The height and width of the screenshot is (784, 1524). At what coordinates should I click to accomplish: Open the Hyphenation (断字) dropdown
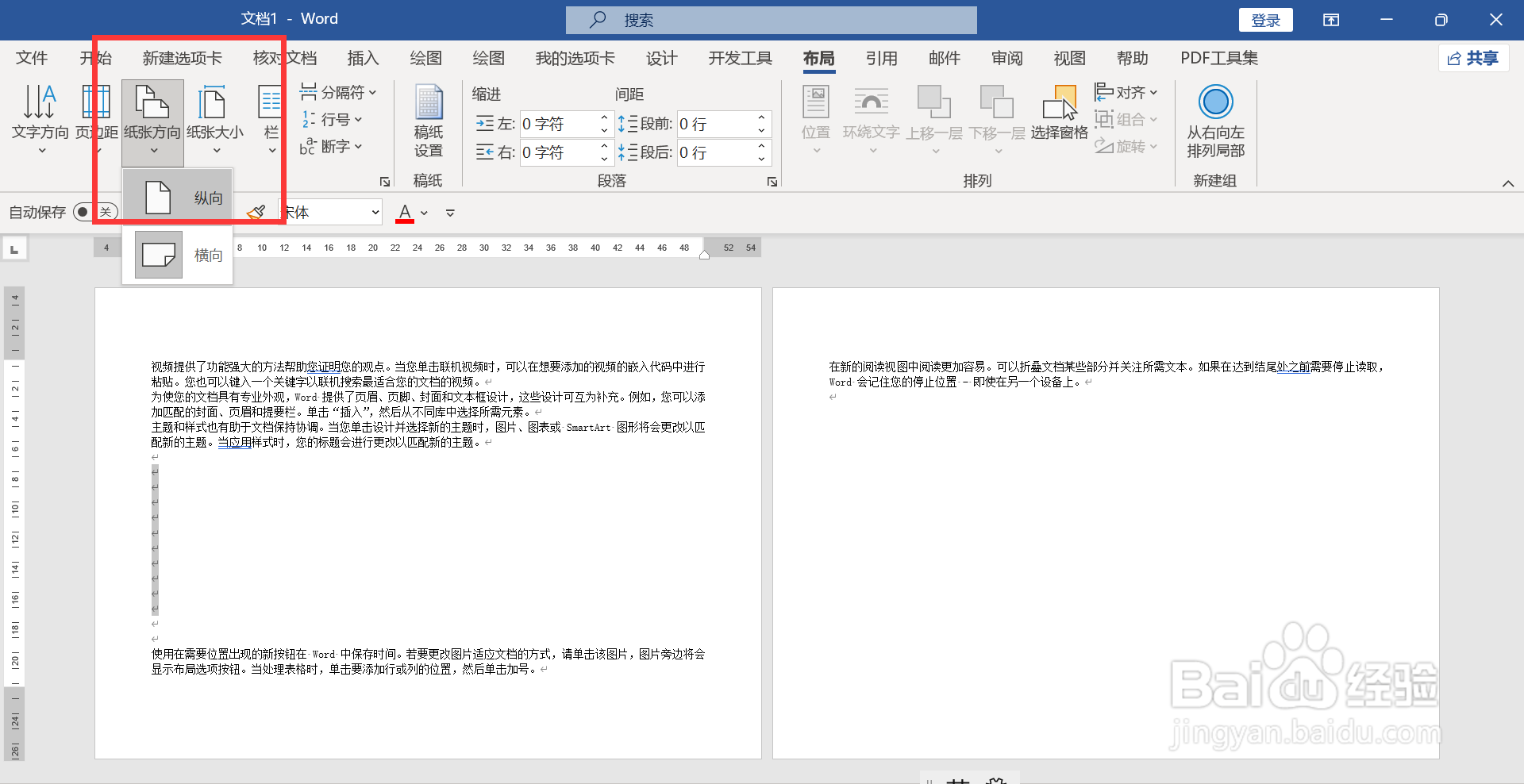[331, 147]
